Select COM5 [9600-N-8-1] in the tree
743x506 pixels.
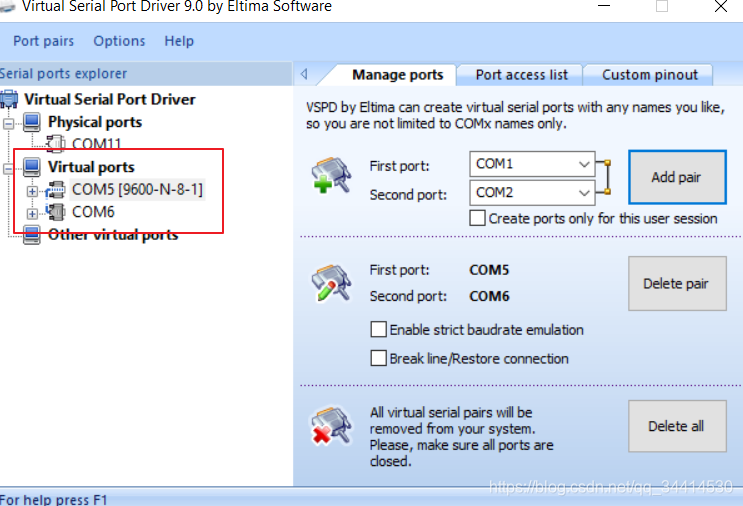pyautogui.click(x=137, y=190)
